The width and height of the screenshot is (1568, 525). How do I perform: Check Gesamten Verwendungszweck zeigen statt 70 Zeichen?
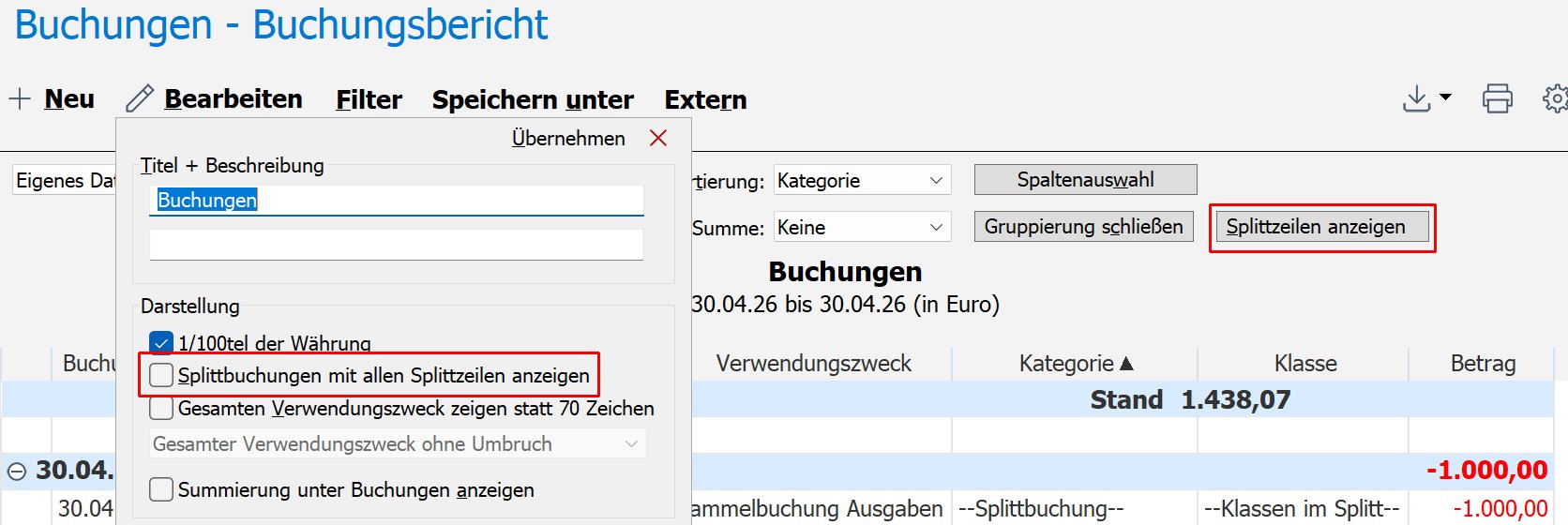[x=161, y=409]
